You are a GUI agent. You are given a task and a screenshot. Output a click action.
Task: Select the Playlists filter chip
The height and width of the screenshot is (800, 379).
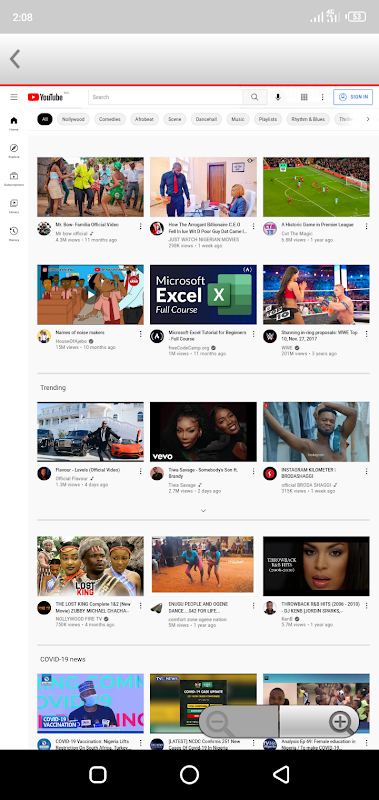coord(268,119)
